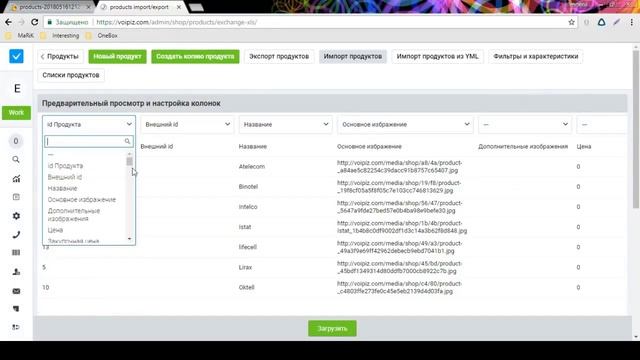Click the address bar URL
The width and height of the screenshot is (640, 360).
177,22
